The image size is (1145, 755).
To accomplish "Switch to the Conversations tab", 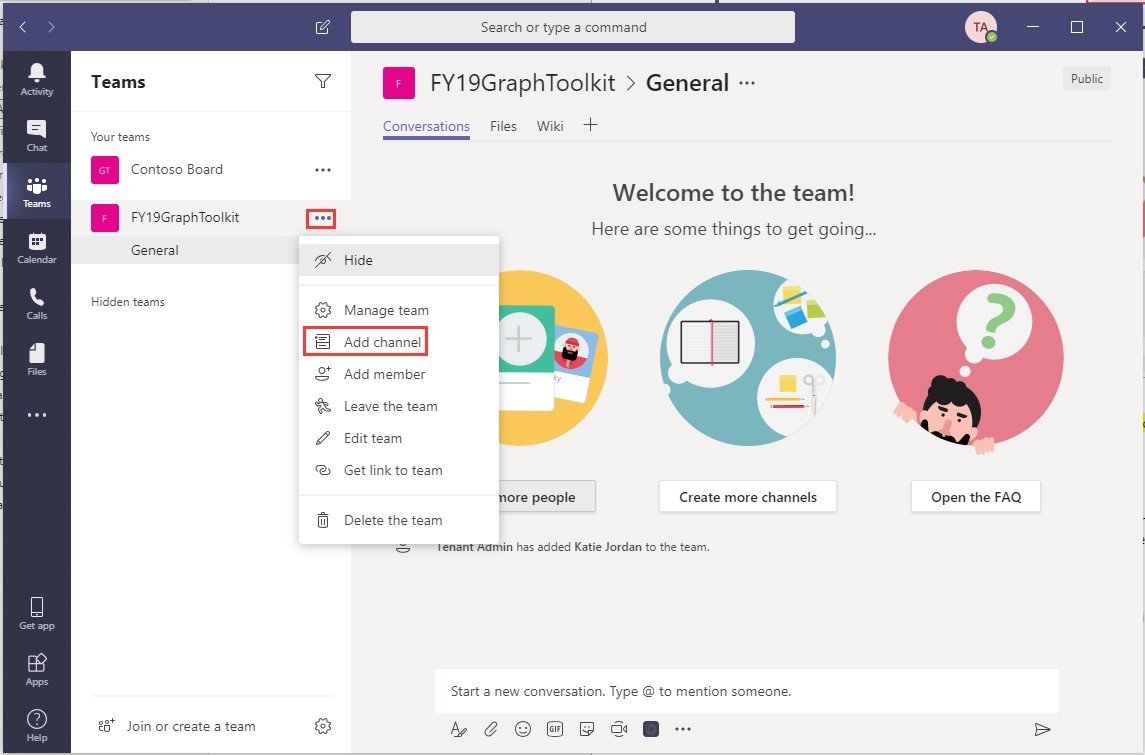I will tap(426, 126).
